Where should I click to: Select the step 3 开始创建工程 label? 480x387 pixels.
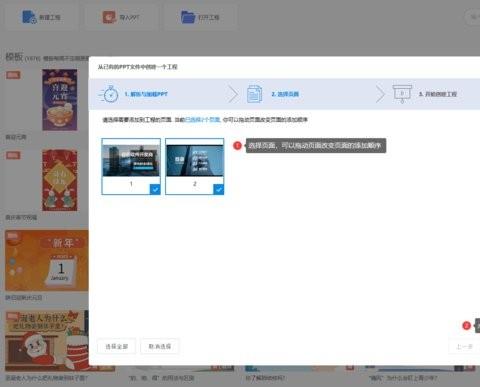(438, 94)
